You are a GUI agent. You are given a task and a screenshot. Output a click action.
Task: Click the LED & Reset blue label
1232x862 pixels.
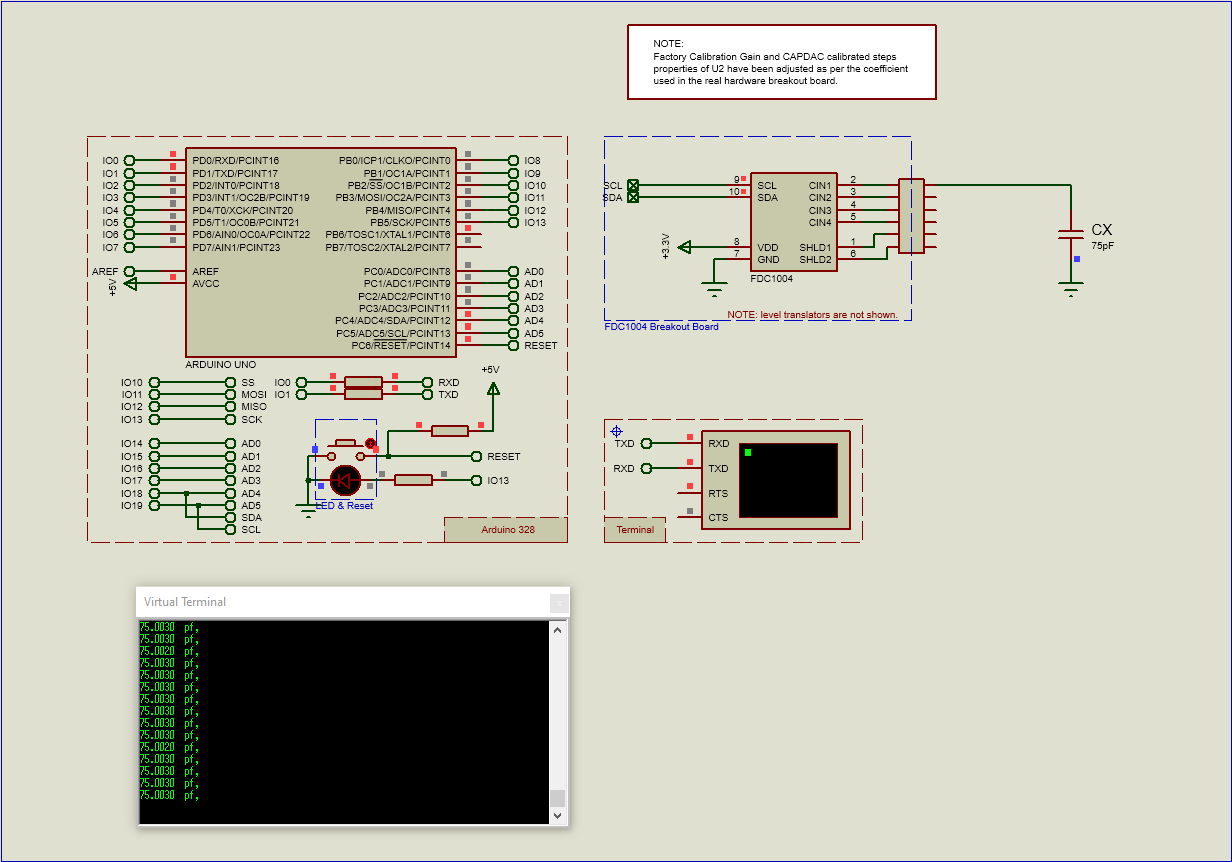(x=344, y=505)
